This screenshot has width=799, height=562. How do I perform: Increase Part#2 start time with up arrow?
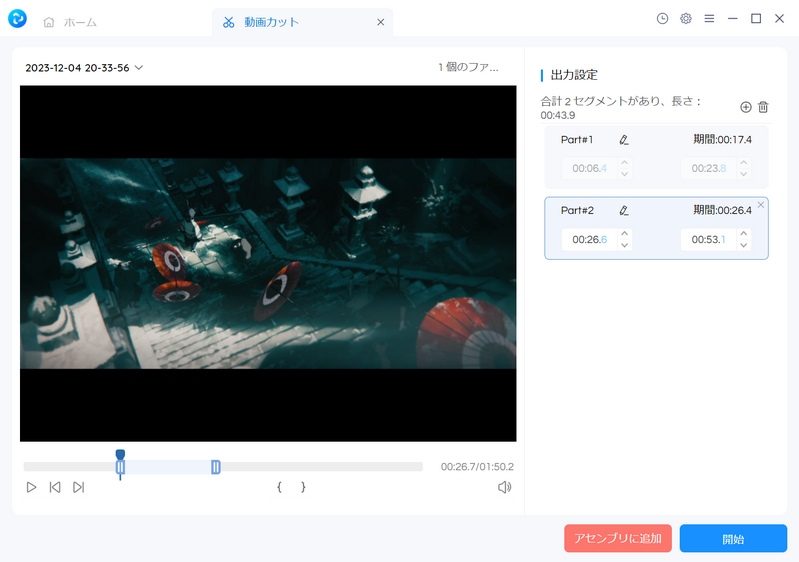coord(625,234)
